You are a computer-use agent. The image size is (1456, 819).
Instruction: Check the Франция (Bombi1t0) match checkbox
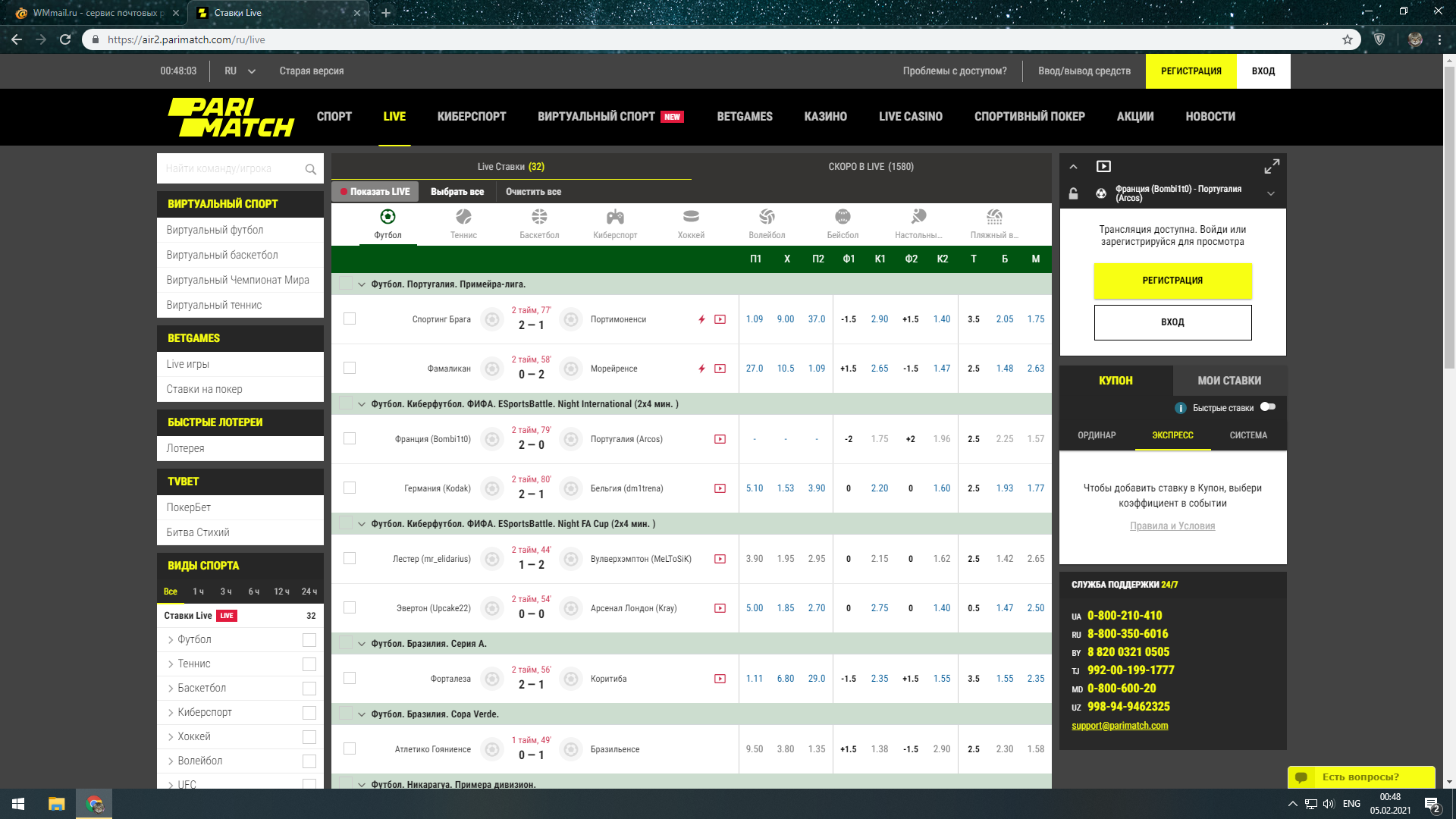click(x=350, y=438)
